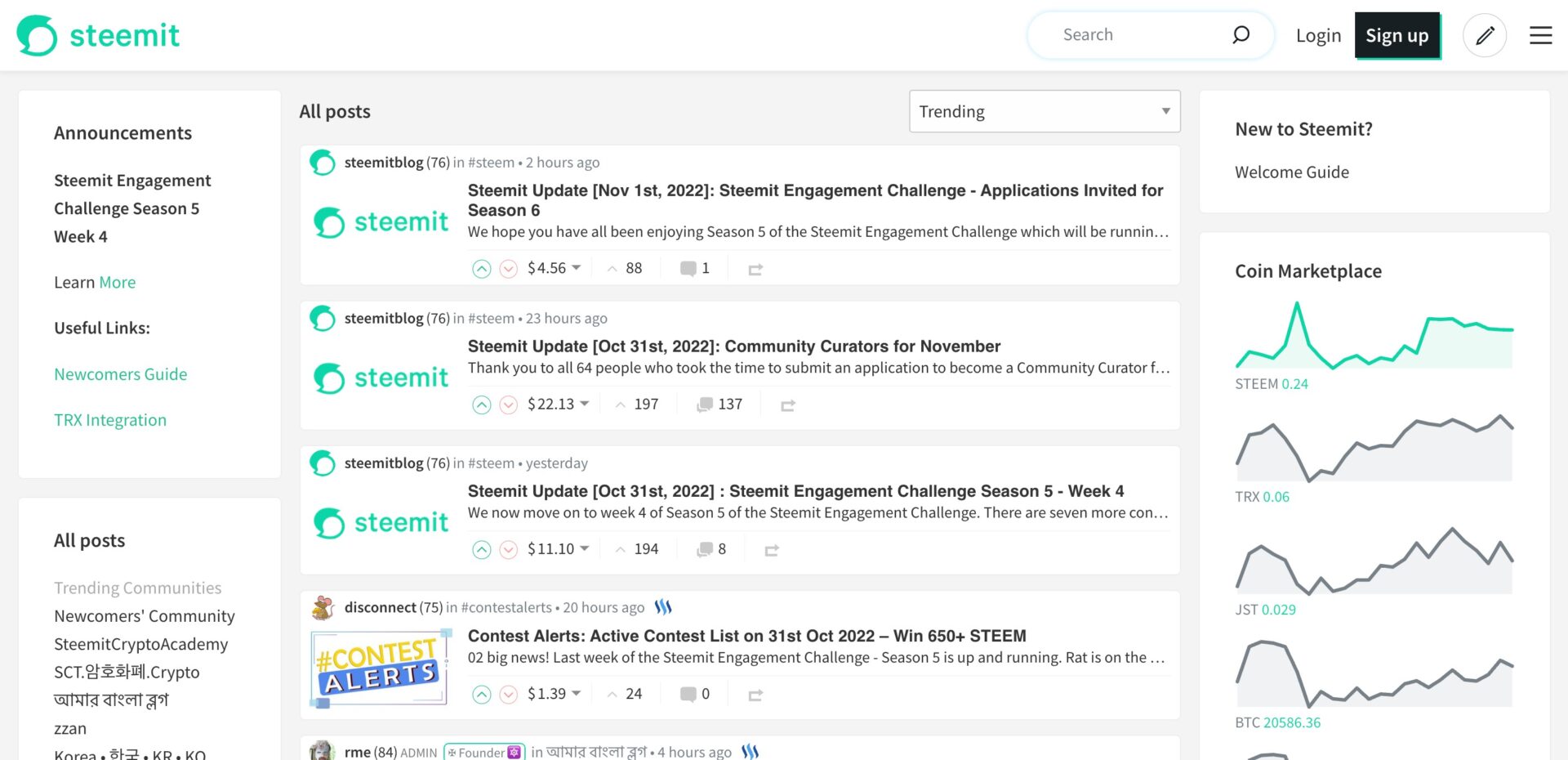Open the Welcome Guide link
The height and width of the screenshot is (760, 1568).
(x=1292, y=172)
